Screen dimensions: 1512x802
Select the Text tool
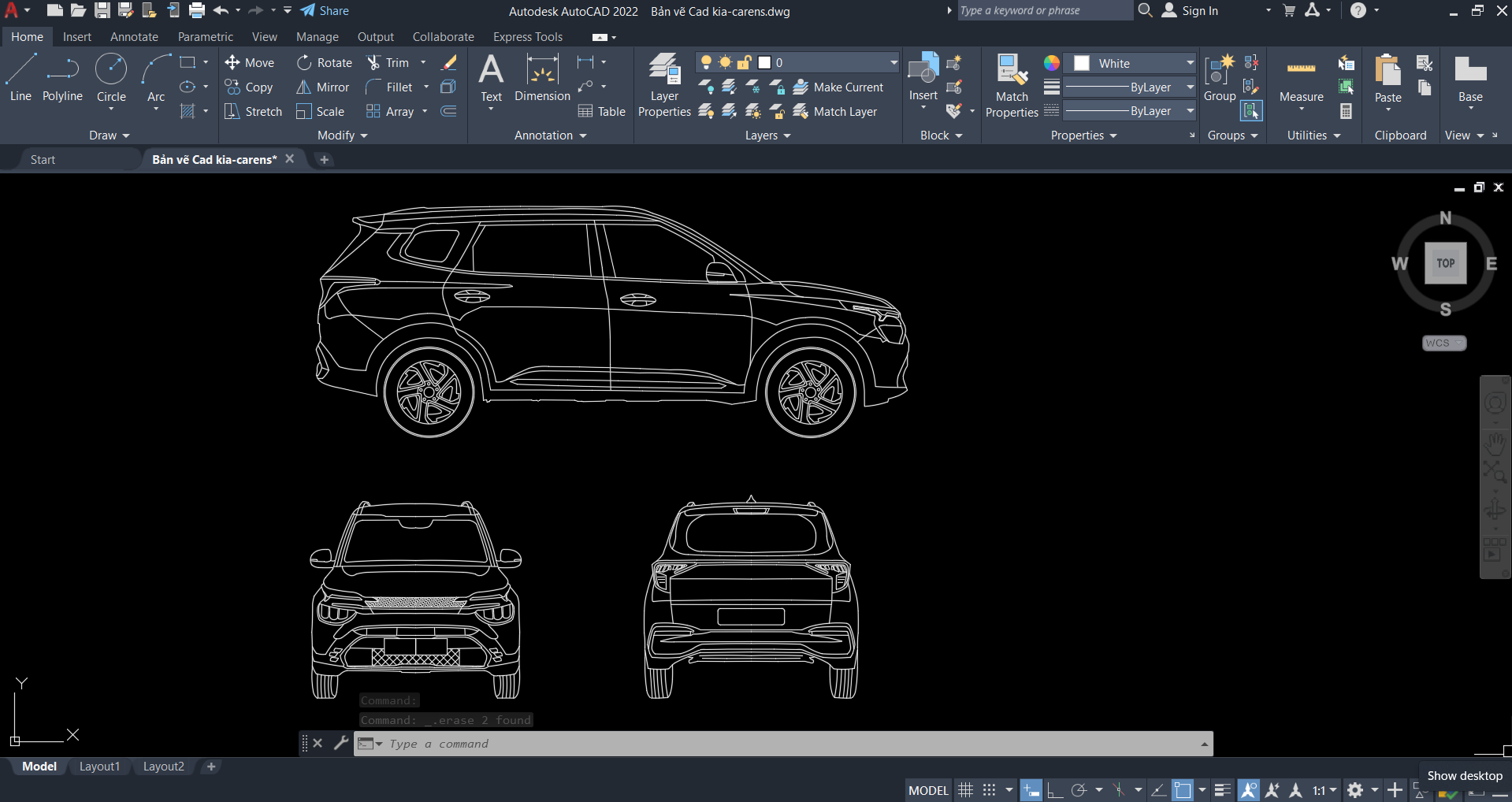[x=491, y=79]
